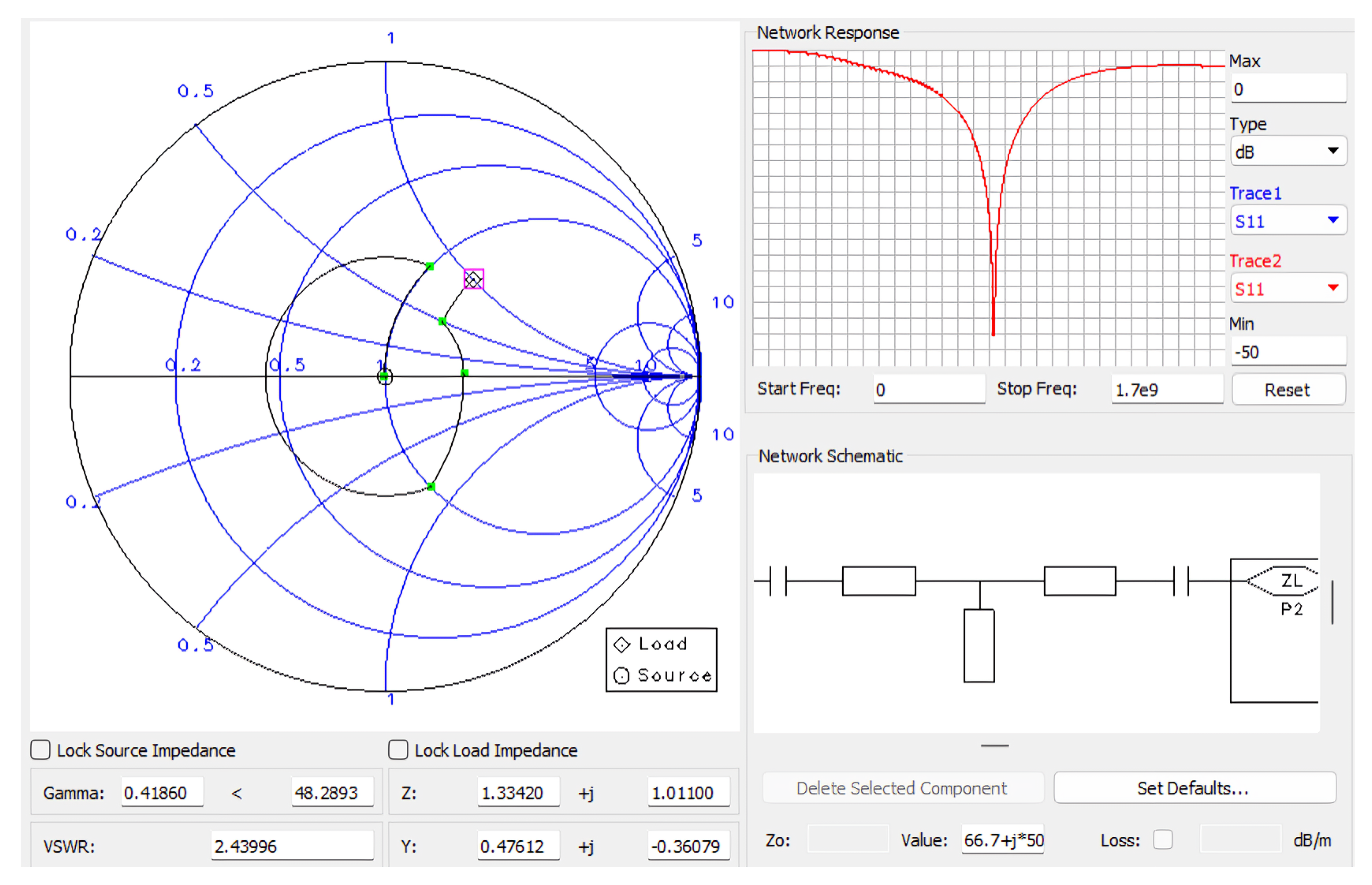This screenshot has width=1372, height=885.
Task: Enable Lock Source Impedance checkbox
Action: tap(40, 750)
